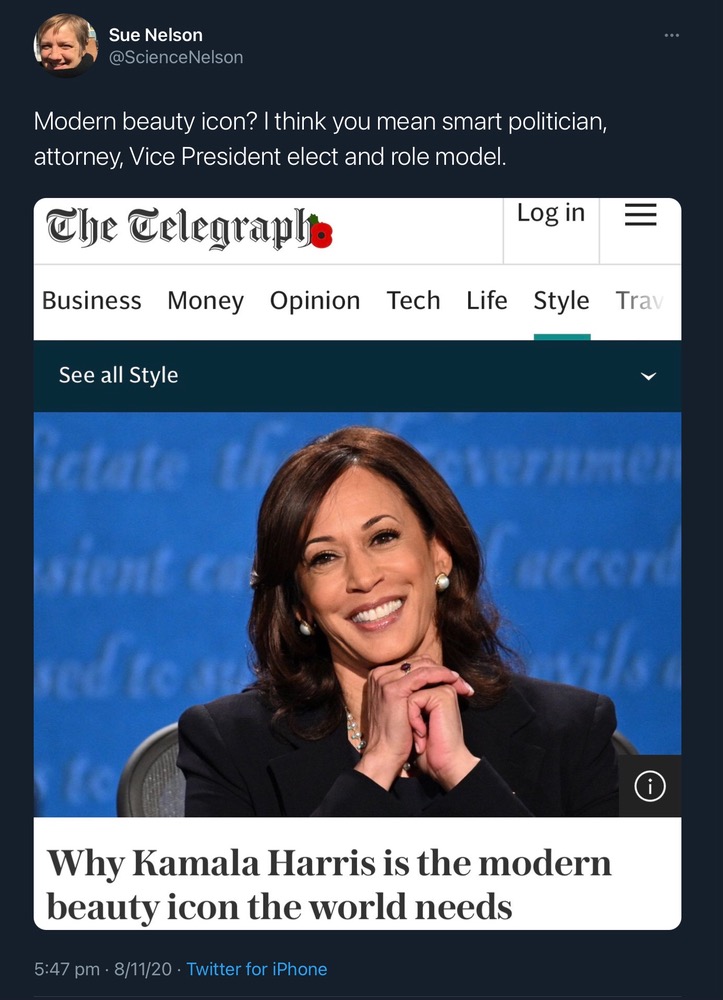Click The Telegraph logo
This screenshot has width=723, height=1000.
[x=189, y=228]
